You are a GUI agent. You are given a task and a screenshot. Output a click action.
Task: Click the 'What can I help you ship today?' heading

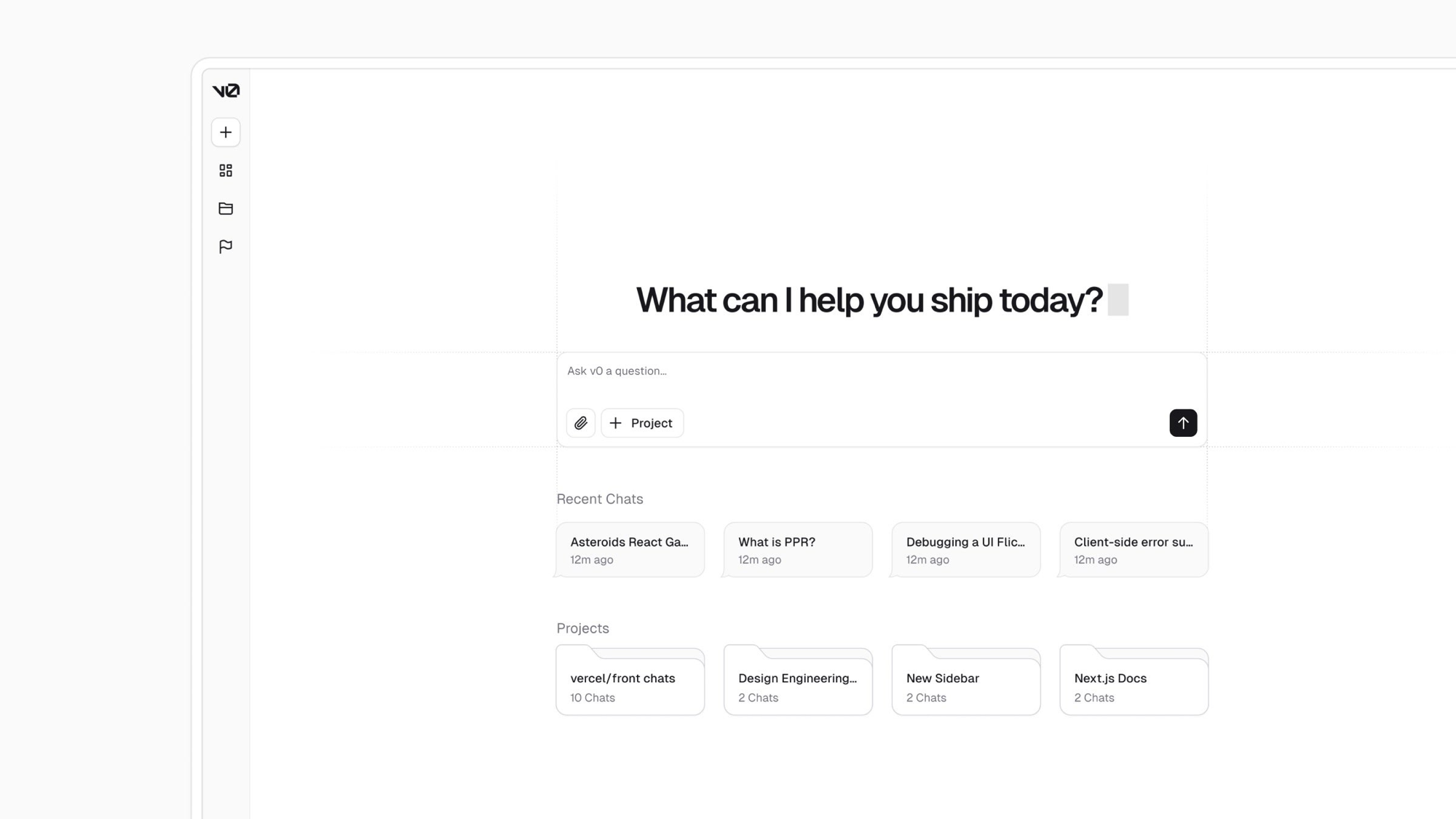[869, 300]
